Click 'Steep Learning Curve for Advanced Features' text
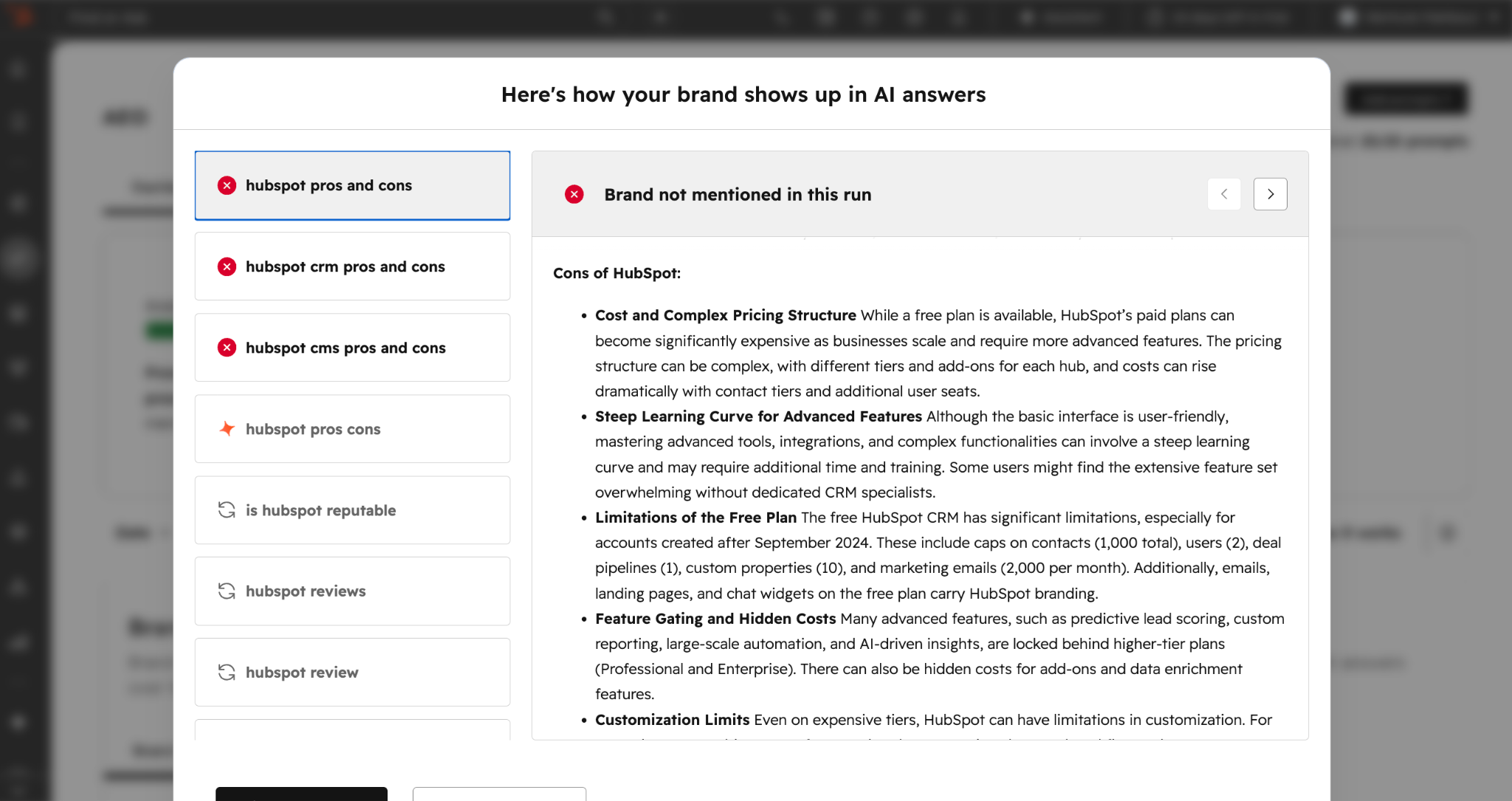Viewport: 1512px width, 801px height. [758, 416]
